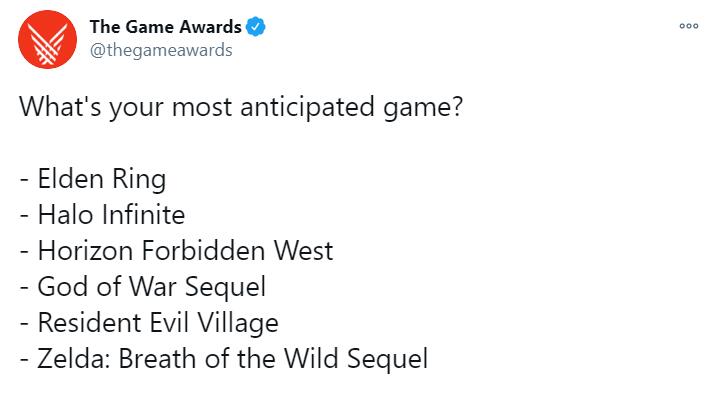This screenshot has width=716, height=403.
Task: Visit the @thegameawards handle
Action: (x=161, y=50)
